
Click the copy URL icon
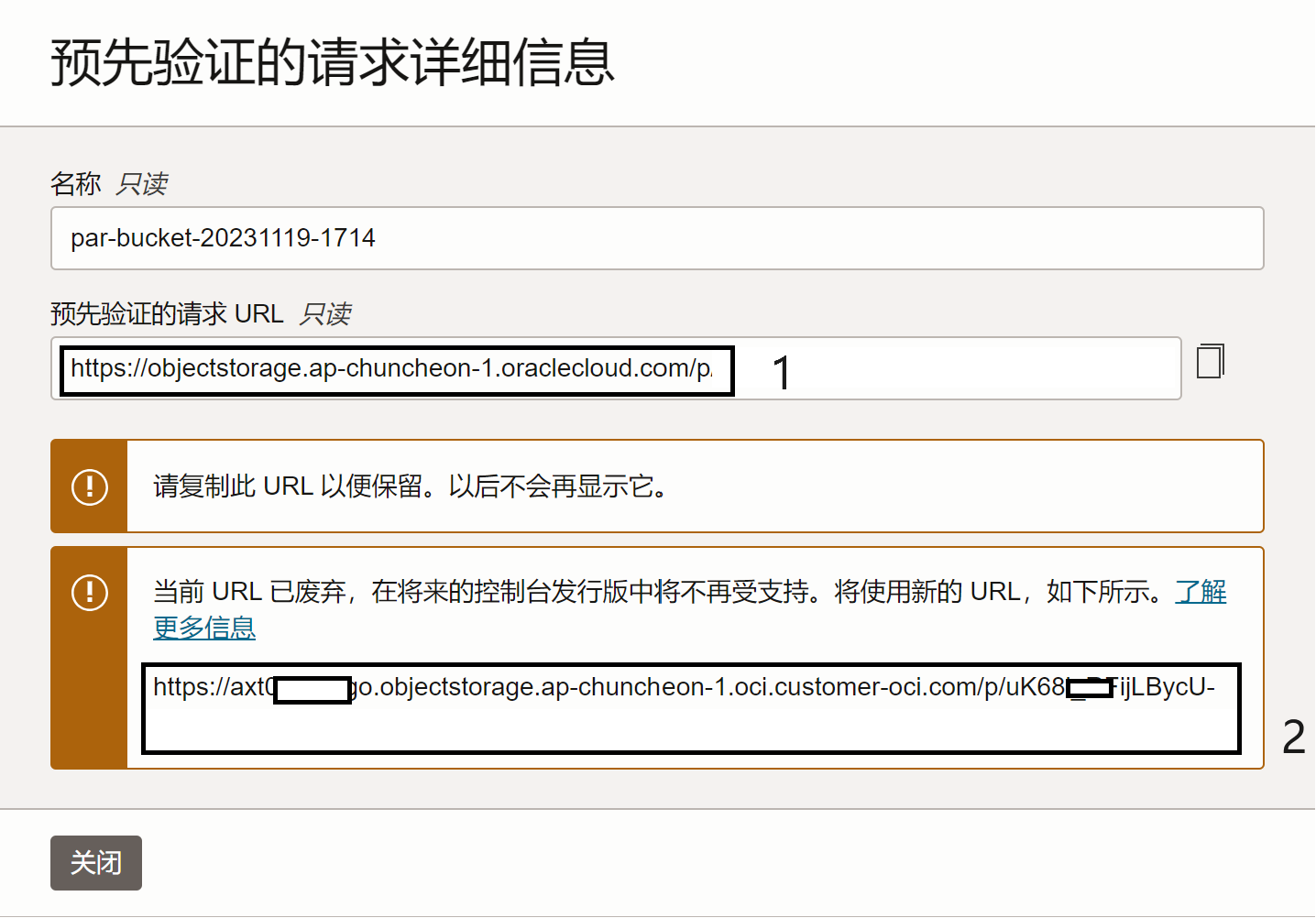click(1211, 361)
